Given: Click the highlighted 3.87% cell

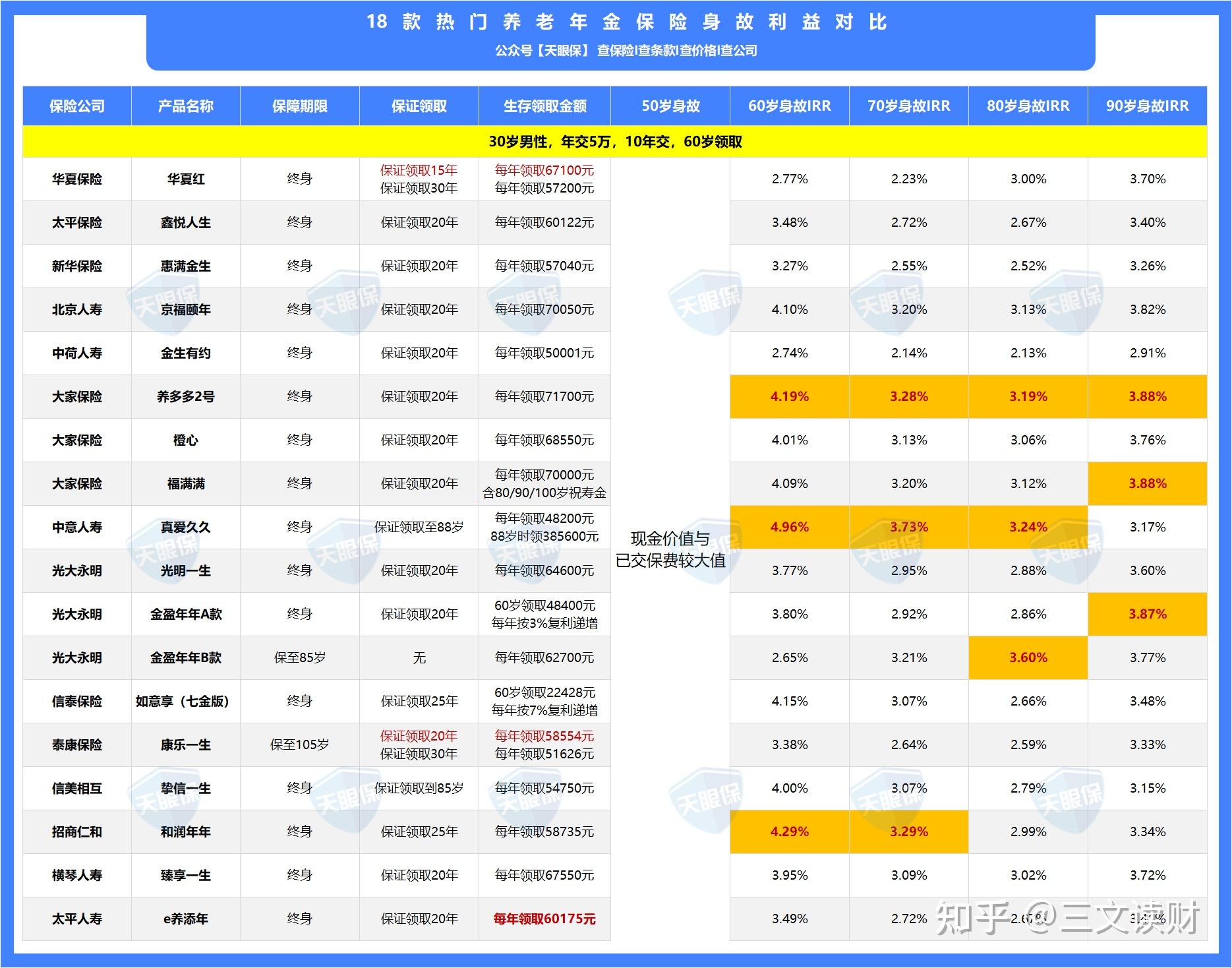Looking at the screenshot, I should [x=1148, y=615].
